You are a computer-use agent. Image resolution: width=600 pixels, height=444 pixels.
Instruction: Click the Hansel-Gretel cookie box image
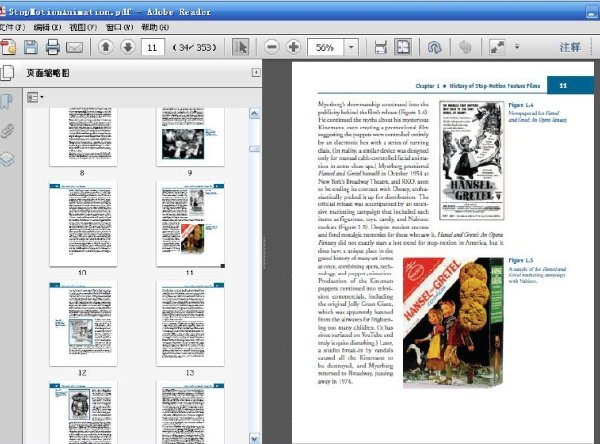(453, 323)
